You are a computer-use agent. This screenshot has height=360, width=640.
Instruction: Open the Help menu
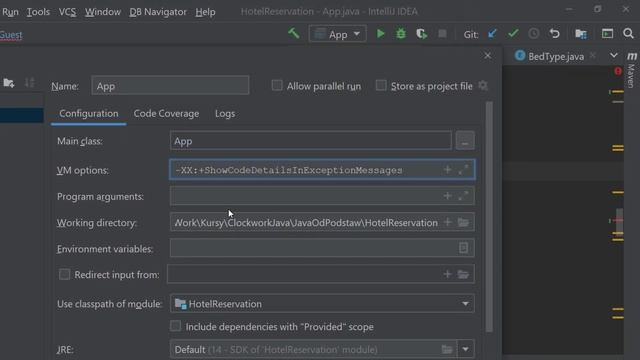(205, 12)
